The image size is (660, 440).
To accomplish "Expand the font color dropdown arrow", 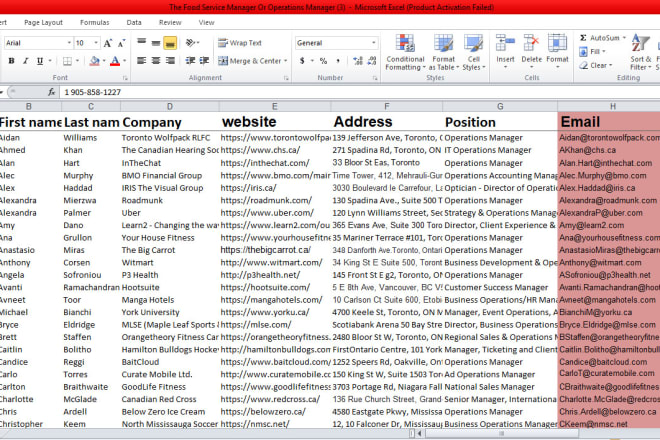I will pos(125,61).
